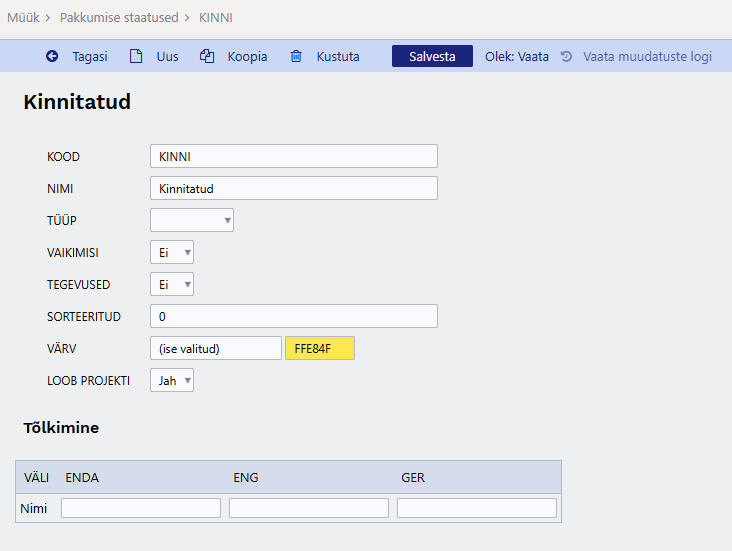Click the SORTEERITUD input field
Image resolution: width=732 pixels, height=551 pixels.
click(293, 316)
